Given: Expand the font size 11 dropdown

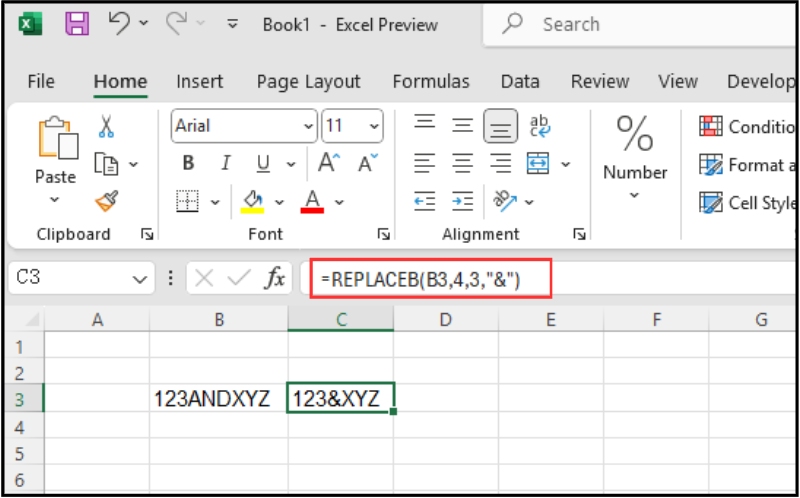Looking at the screenshot, I should 374,127.
